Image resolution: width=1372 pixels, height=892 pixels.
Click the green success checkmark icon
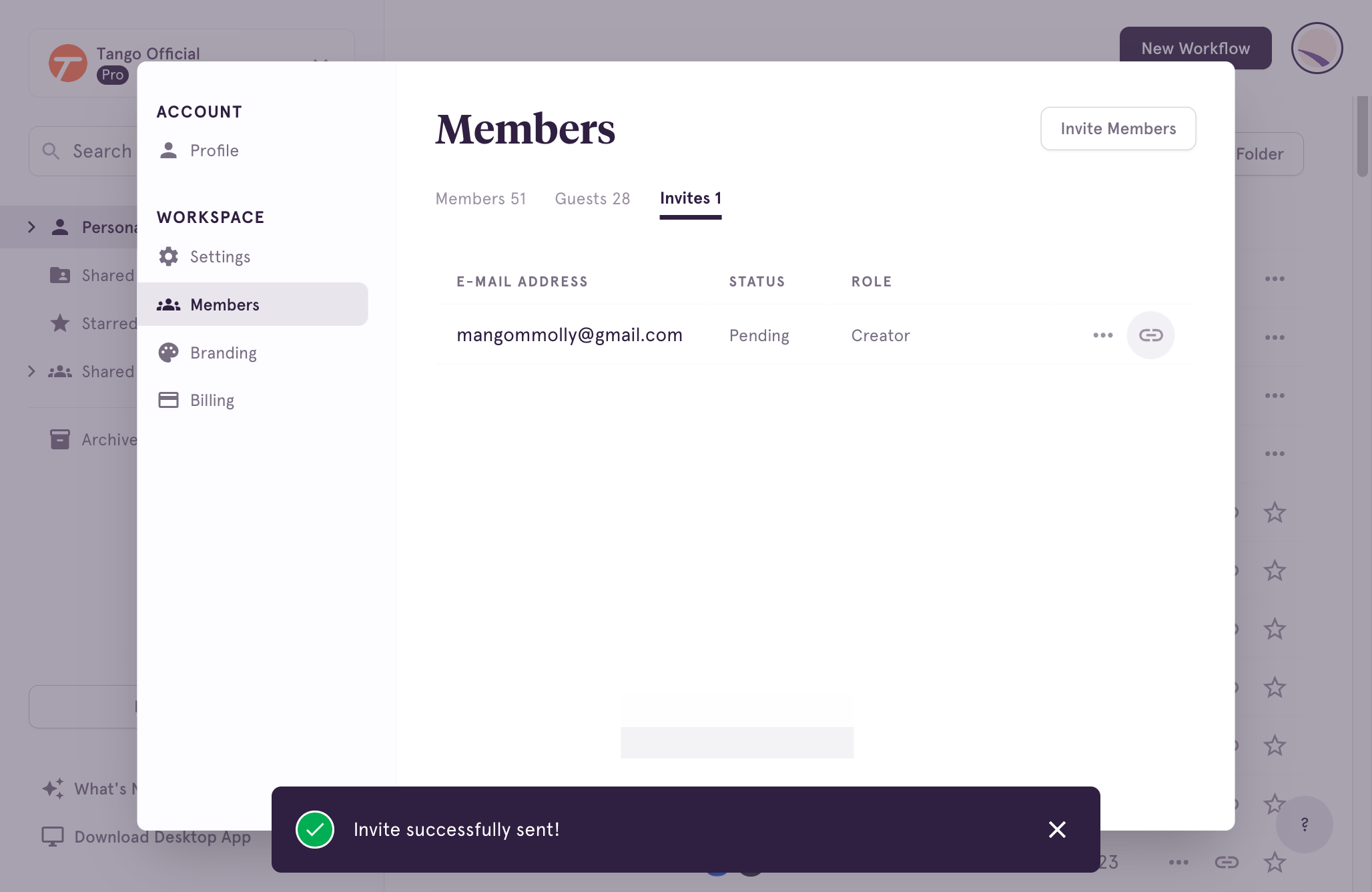coord(314,829)
